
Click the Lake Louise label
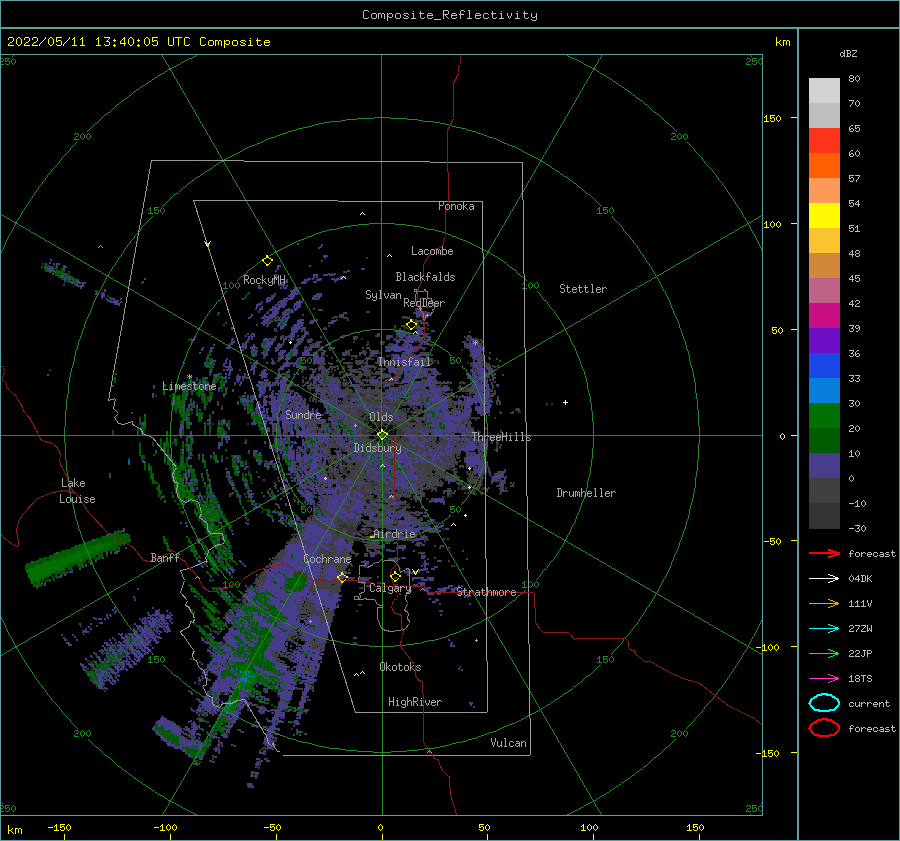(x=77, y=491)
